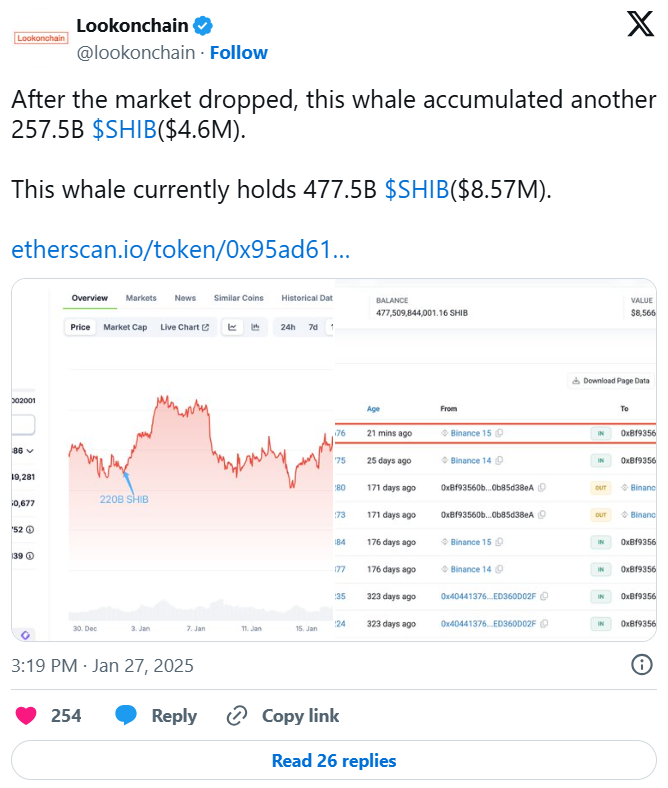Screen dimensions: 668x788
Task: Click the X logo icon
Action: click(x=640, y=26)
